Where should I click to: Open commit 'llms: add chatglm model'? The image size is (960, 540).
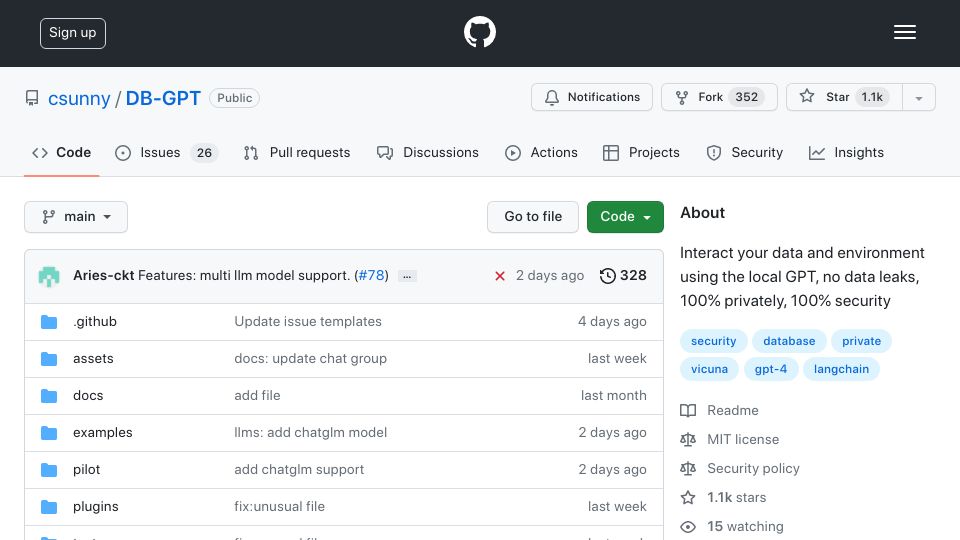[310, 433]
